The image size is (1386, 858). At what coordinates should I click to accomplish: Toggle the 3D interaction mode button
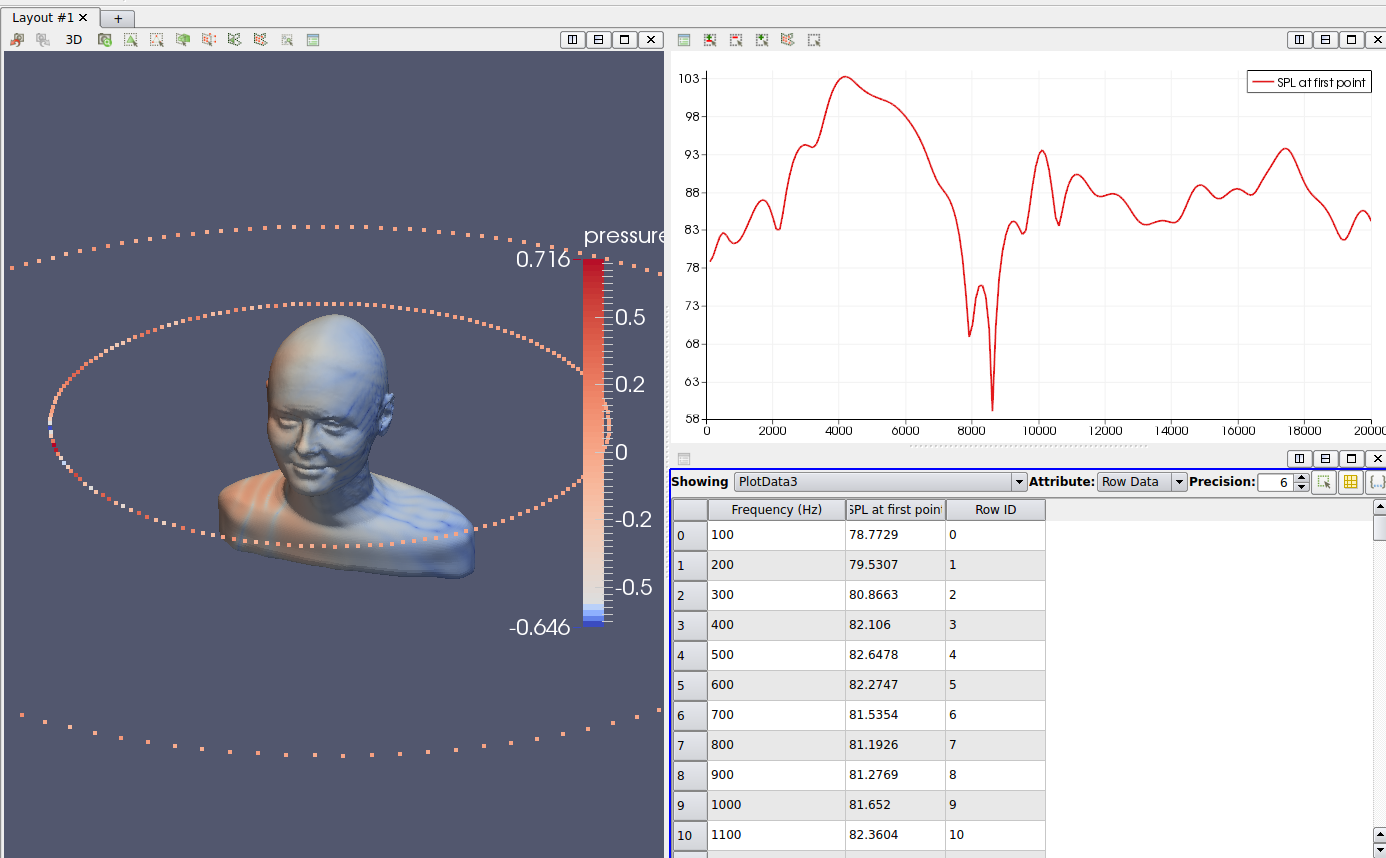click(74, 40)
